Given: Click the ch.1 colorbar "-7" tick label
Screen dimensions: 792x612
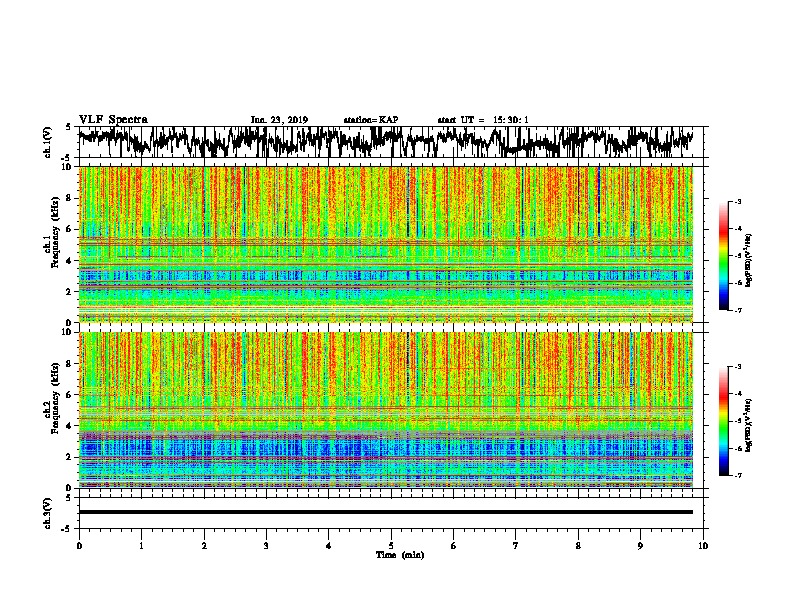Looking at the screenshot, I should click(738, 310).
